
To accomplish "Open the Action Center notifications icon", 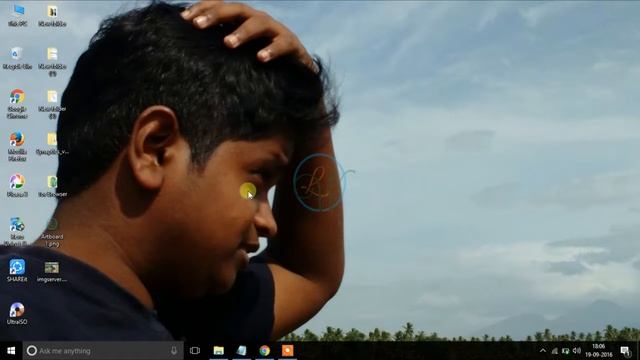I will click(x=625, y=351).
